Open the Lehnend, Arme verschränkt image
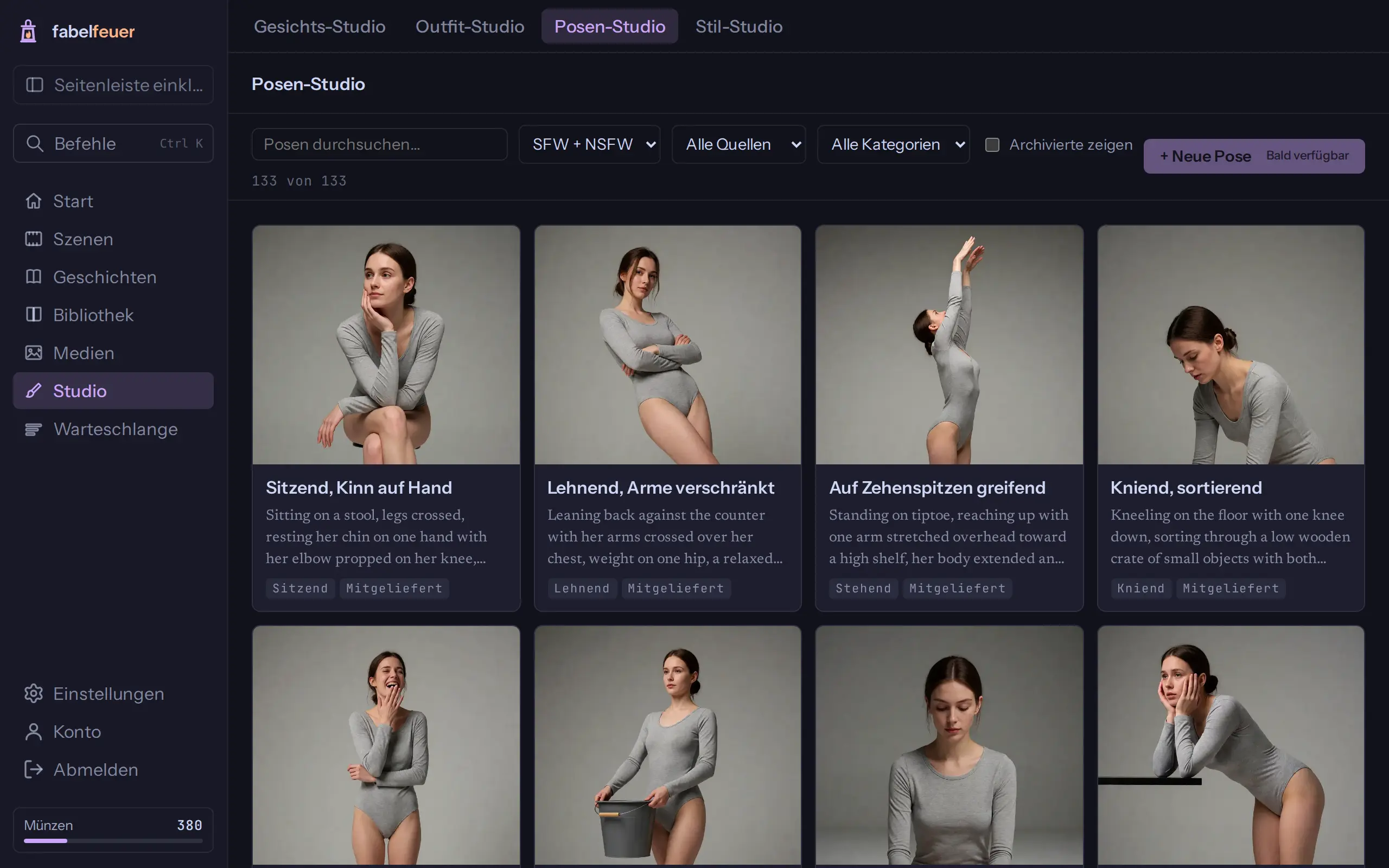Image resolution: width=1389 pixels, height=868 pixels. pos(667,345)
